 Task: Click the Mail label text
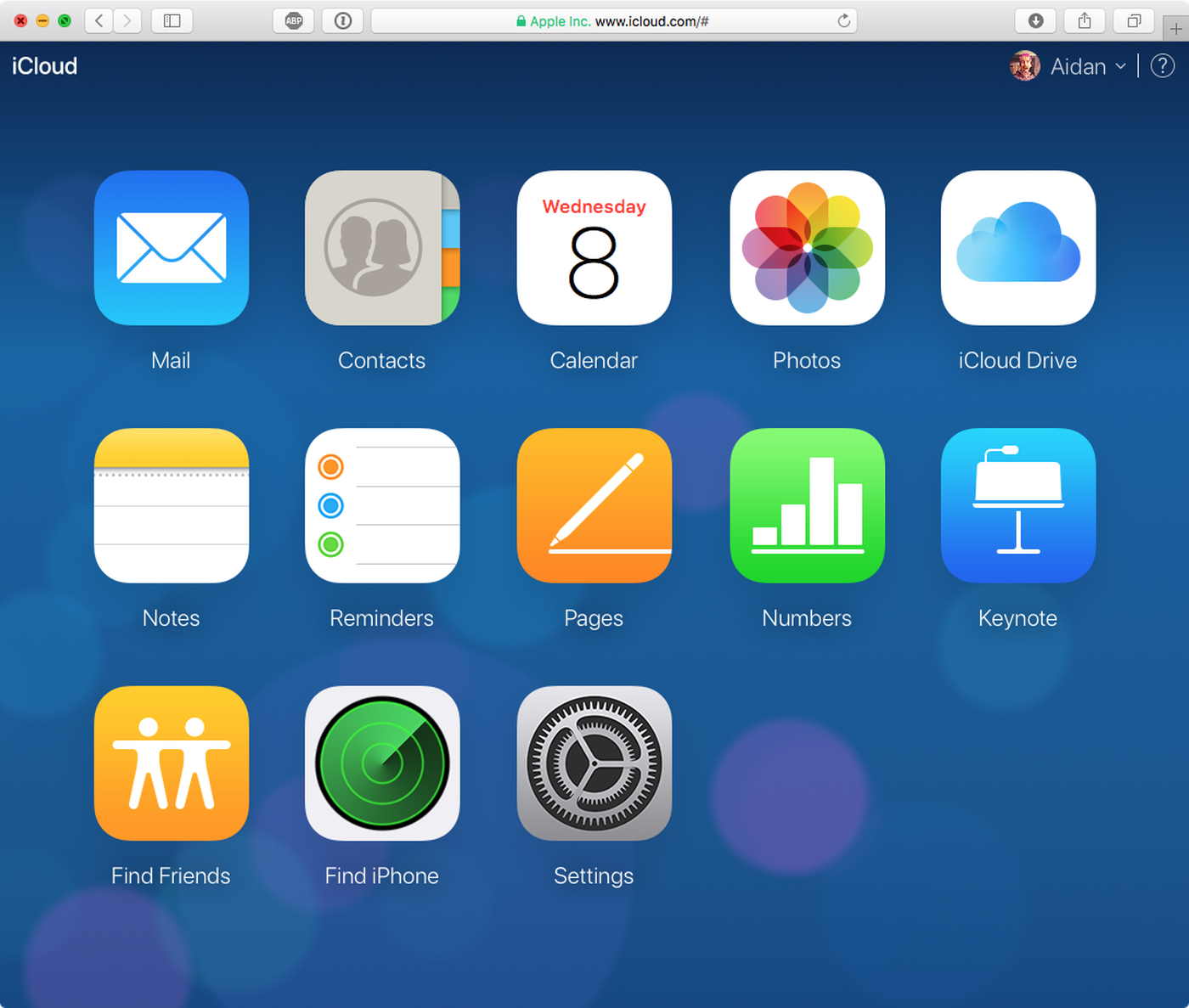tap(171, 360)
